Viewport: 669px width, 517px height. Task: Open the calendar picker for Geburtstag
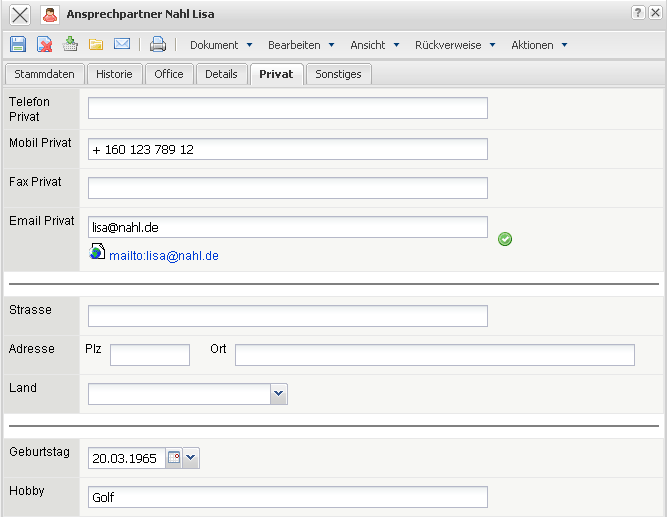[174, 458]
